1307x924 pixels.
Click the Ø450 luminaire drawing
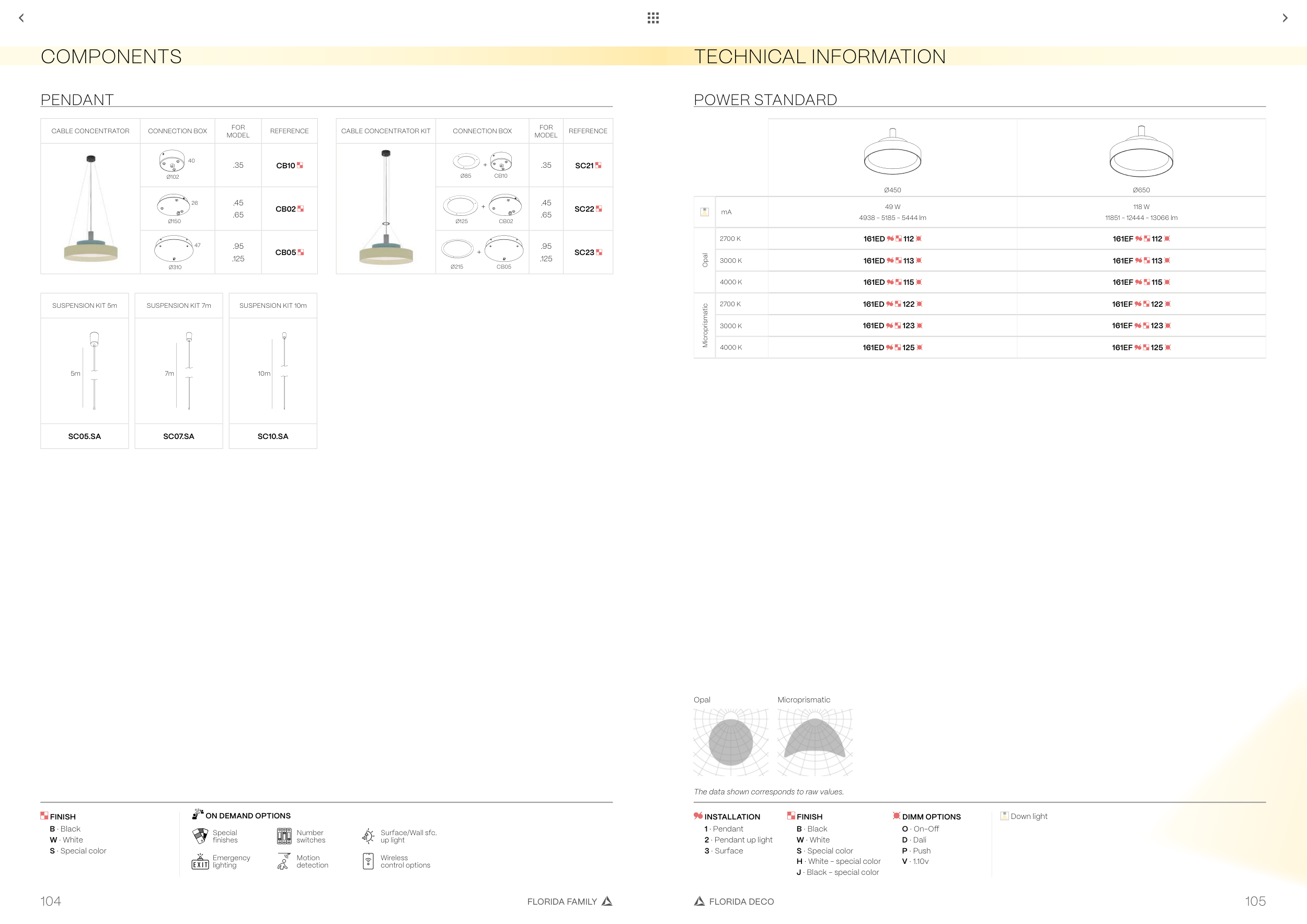click(x=892, y=154)
